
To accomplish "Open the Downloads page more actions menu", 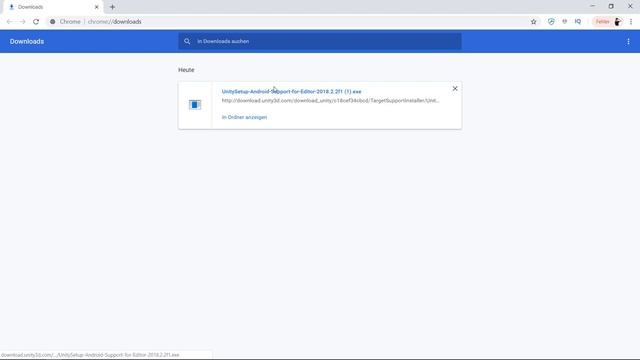I will (x=628, y=42).
